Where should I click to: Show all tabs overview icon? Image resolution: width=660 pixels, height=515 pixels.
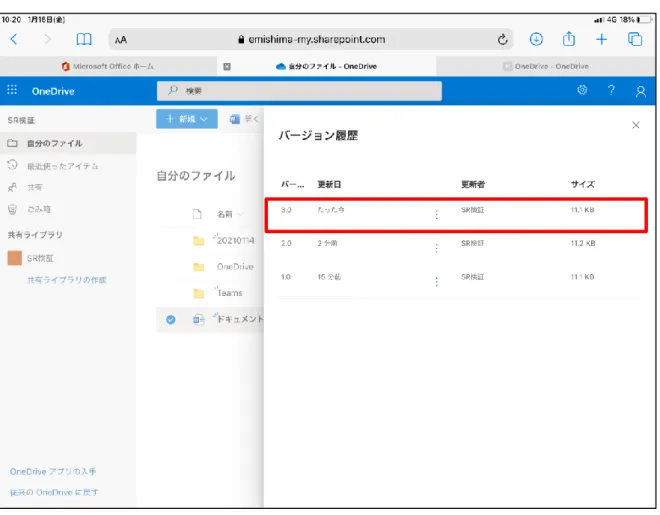point(635,39)
